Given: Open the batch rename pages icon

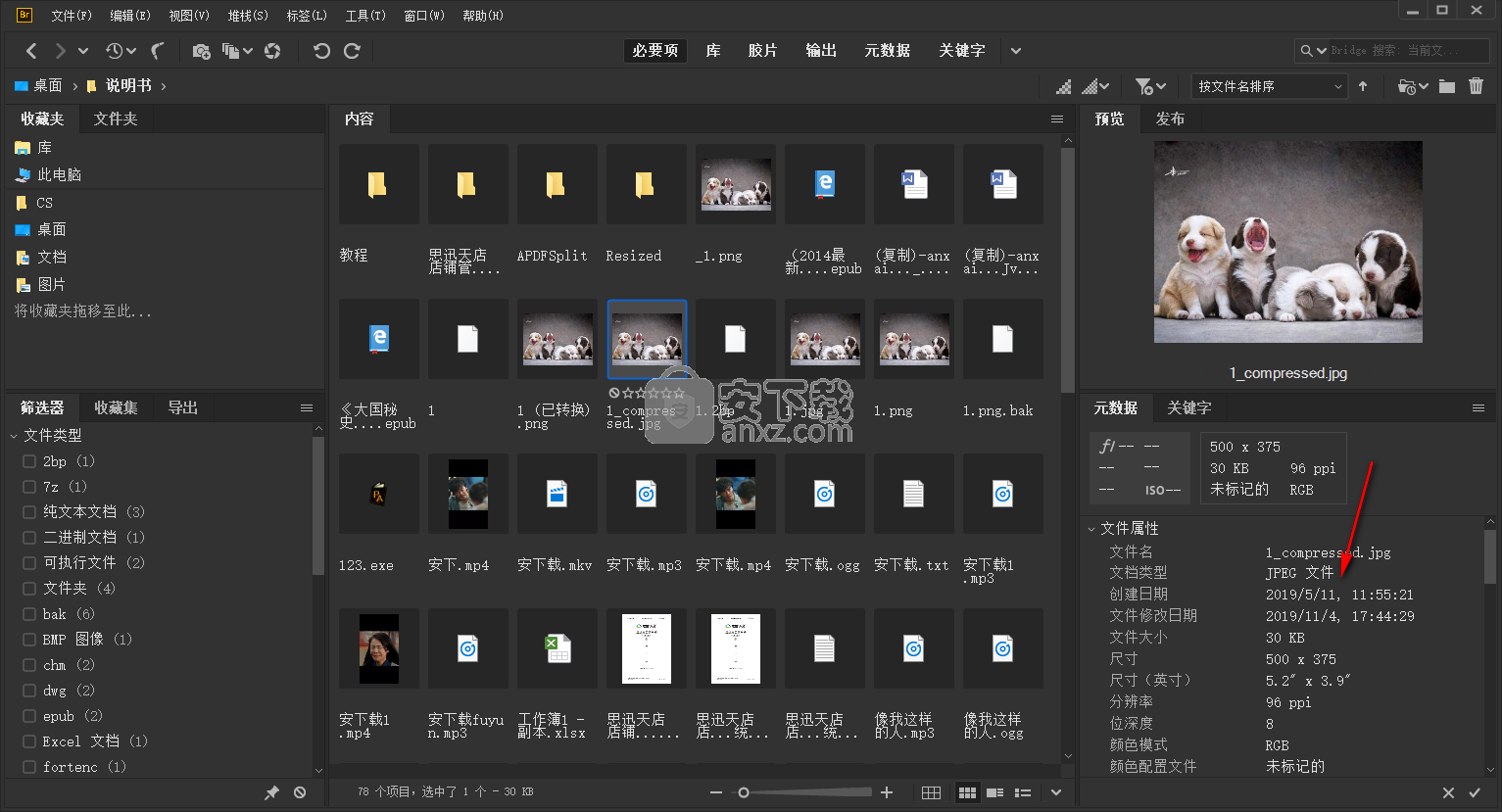Looking at the screenshot, I should pos(231,51).
